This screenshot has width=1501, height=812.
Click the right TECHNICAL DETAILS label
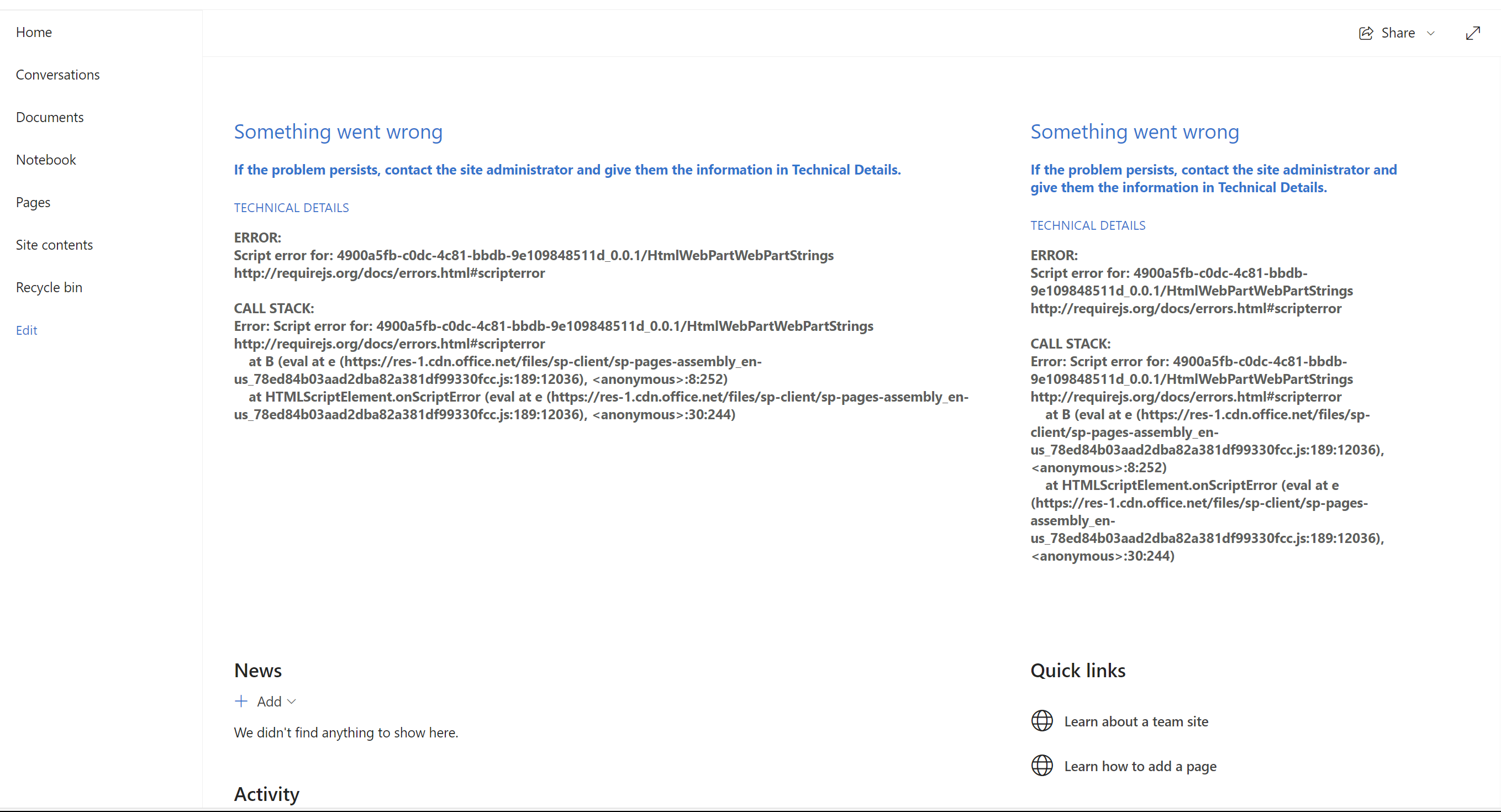[1088, 225]
